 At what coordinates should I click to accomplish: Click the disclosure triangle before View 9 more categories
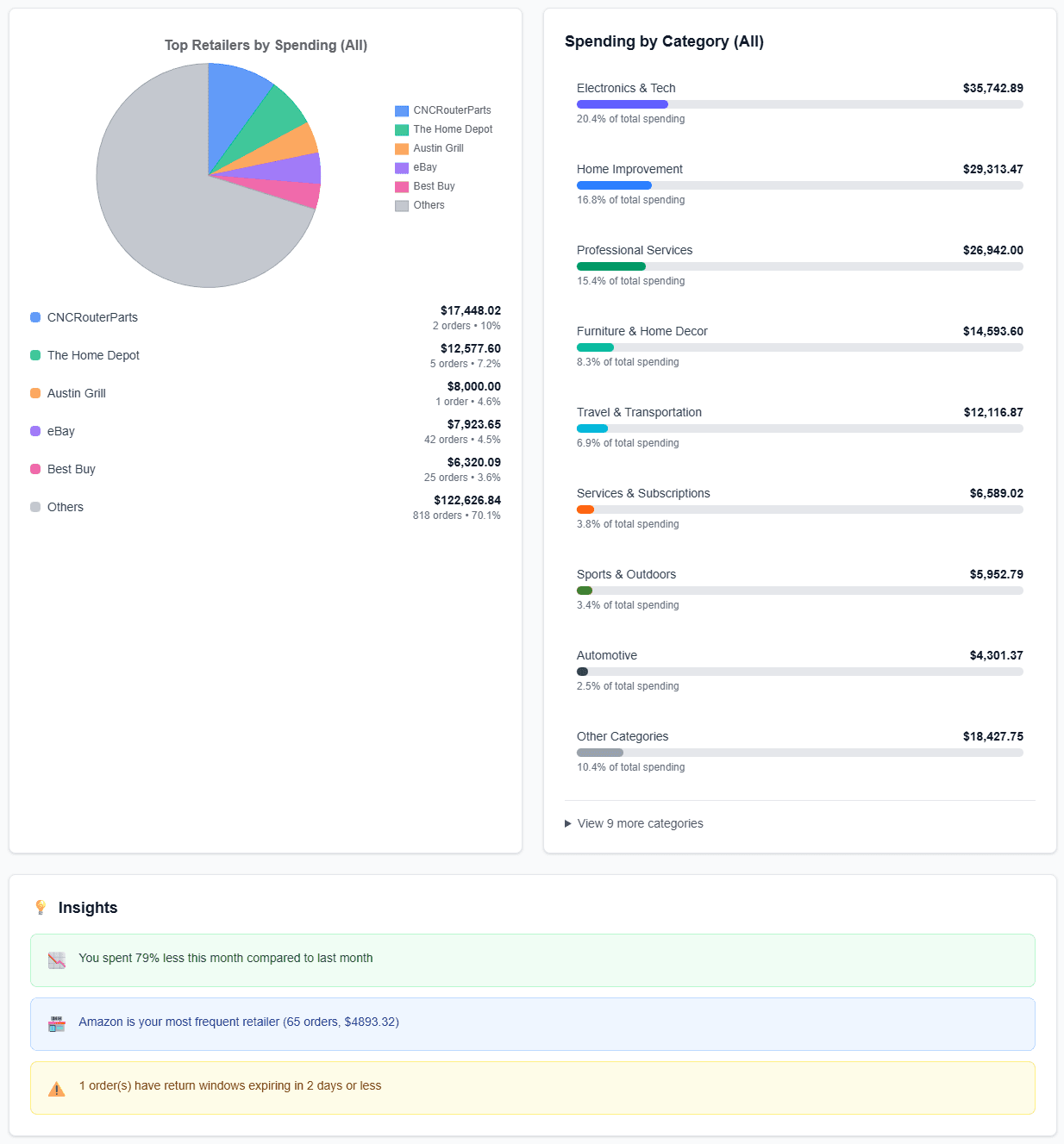tap(568, 823)
